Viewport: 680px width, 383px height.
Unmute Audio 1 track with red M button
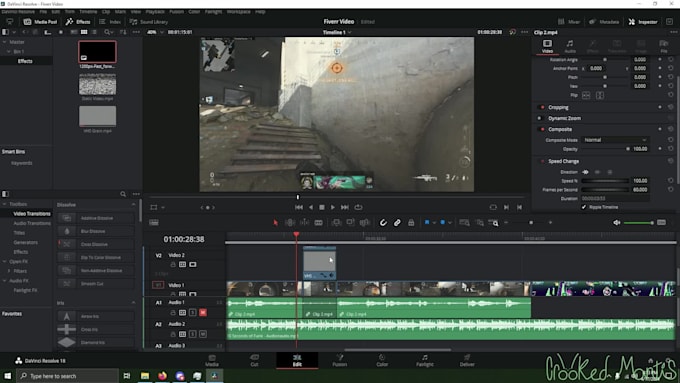click(x=203, y=313)
